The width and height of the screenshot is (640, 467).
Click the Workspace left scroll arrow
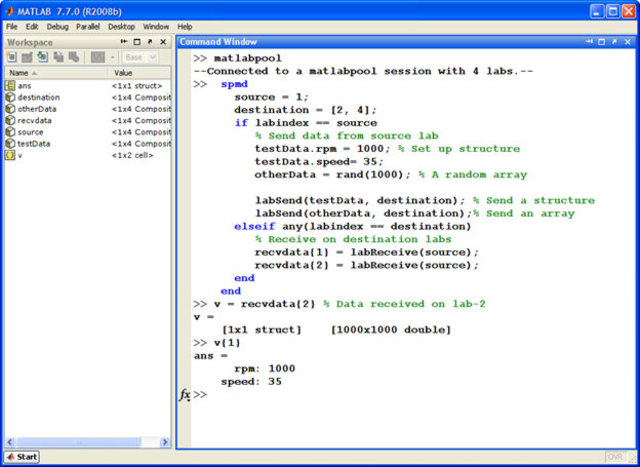[x=10, y=442]
